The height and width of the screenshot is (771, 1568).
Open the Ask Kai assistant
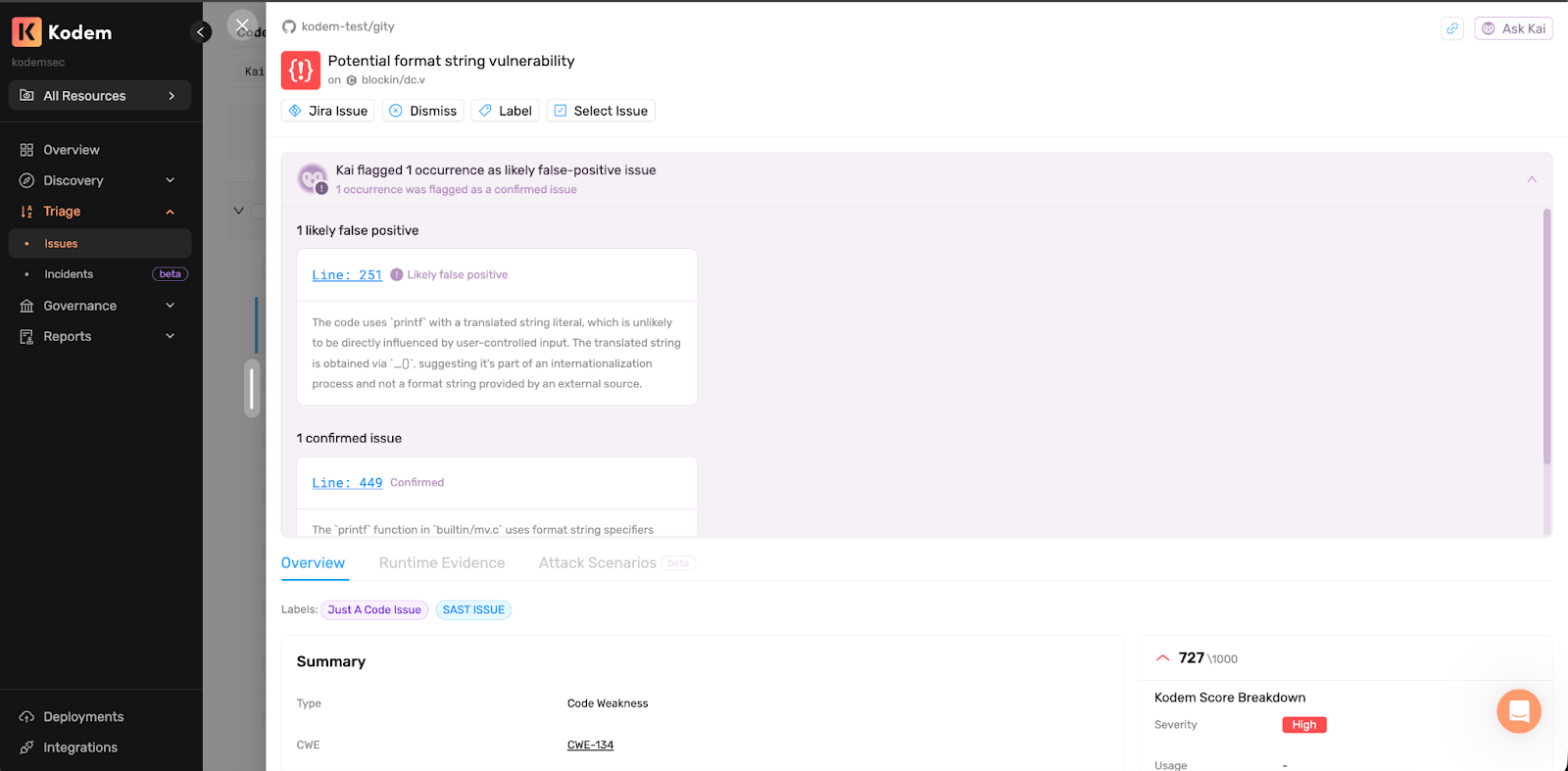click(x=1514, y=28)
